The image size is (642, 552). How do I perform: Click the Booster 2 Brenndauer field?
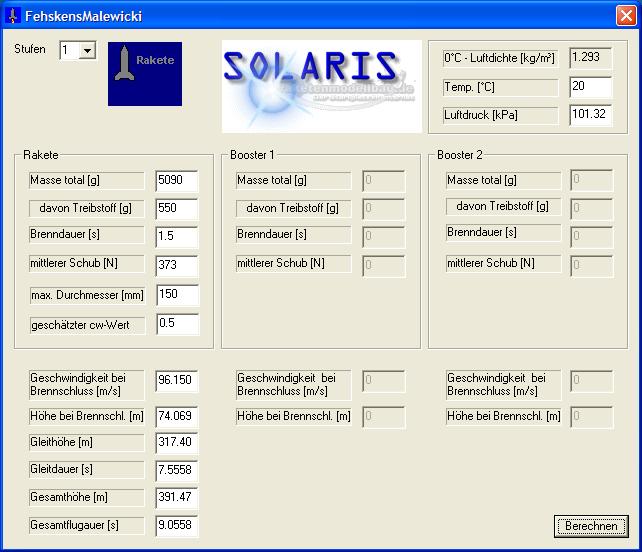(592, 237)
